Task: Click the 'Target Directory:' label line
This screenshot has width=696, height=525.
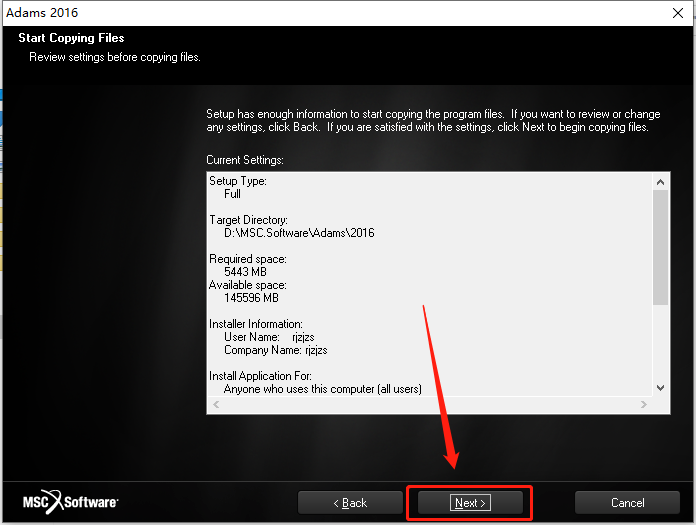Action: point(248,220)
